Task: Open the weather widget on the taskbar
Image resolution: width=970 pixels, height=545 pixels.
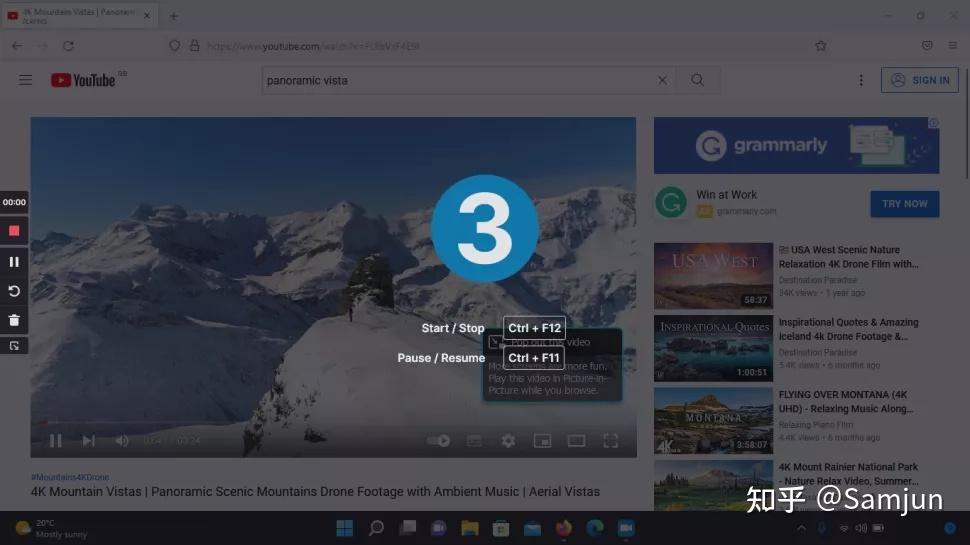Action: [51, 528]
